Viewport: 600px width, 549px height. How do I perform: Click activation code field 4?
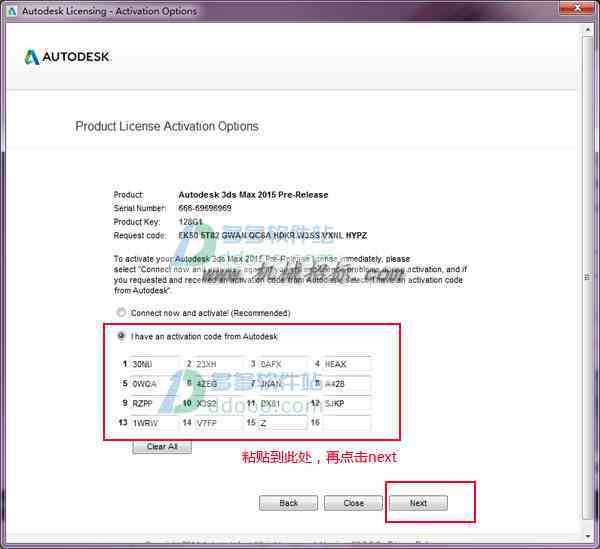point(347,364)
